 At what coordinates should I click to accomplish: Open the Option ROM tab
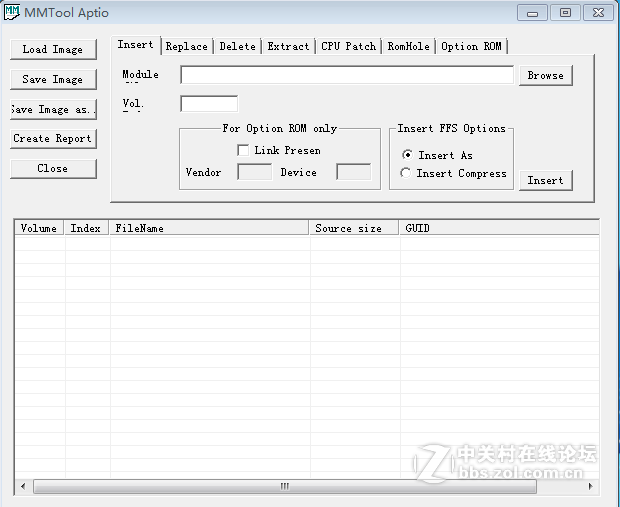click(471, 46)
